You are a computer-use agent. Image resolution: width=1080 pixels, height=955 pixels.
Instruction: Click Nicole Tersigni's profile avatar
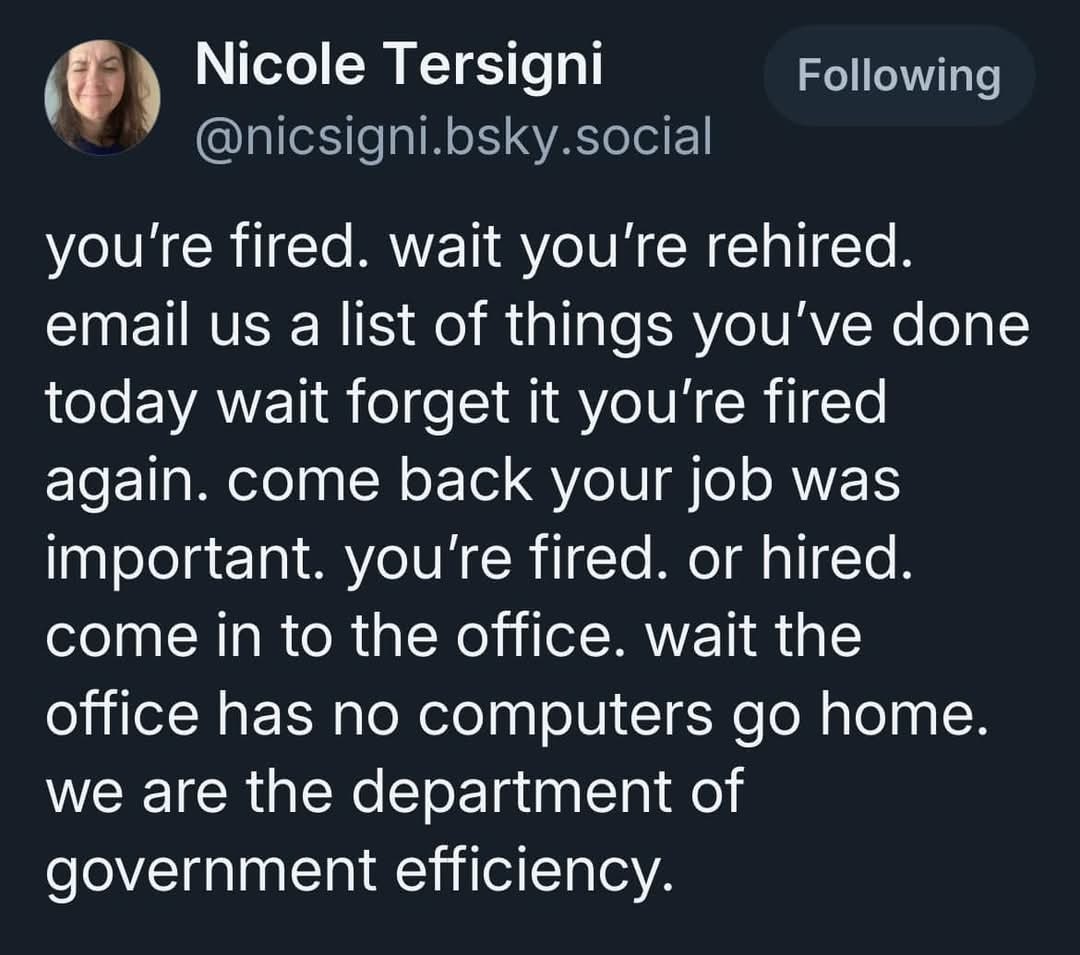pos(103,98)
